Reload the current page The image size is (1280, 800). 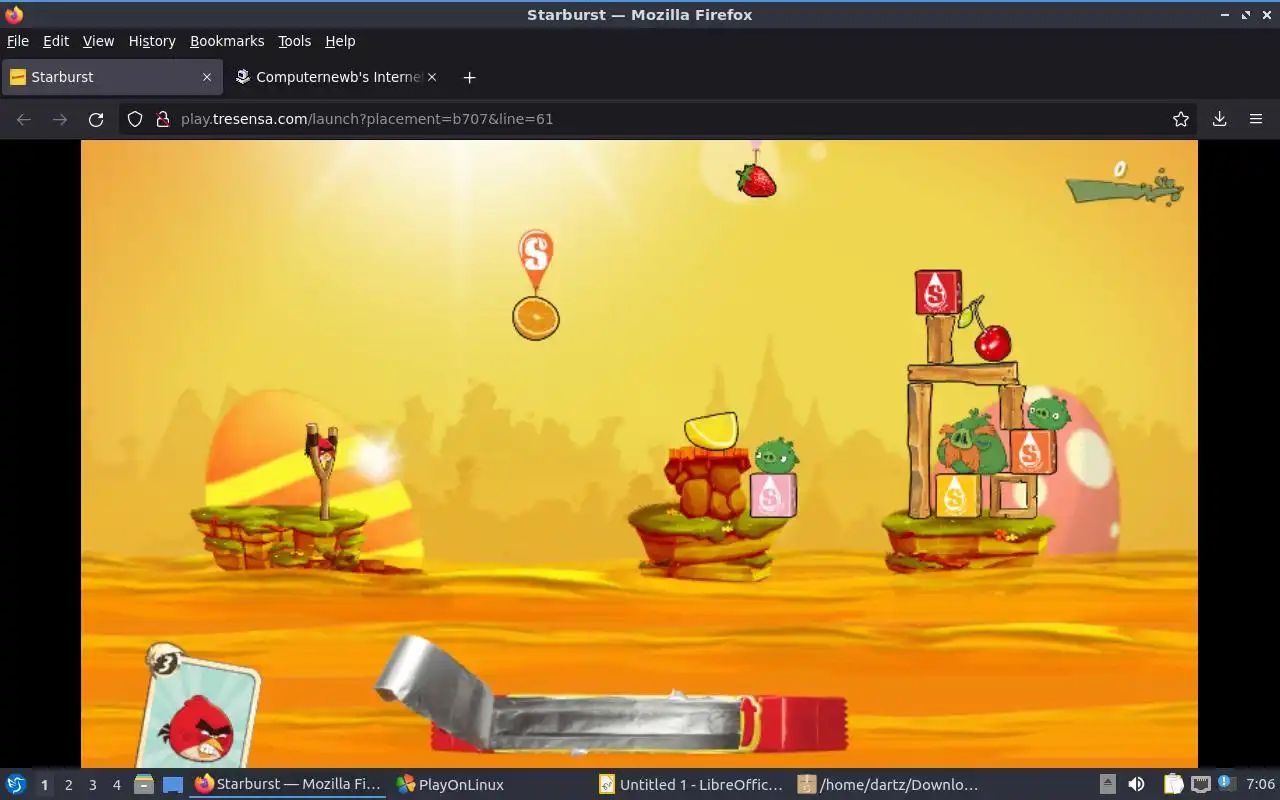point(96,119)
